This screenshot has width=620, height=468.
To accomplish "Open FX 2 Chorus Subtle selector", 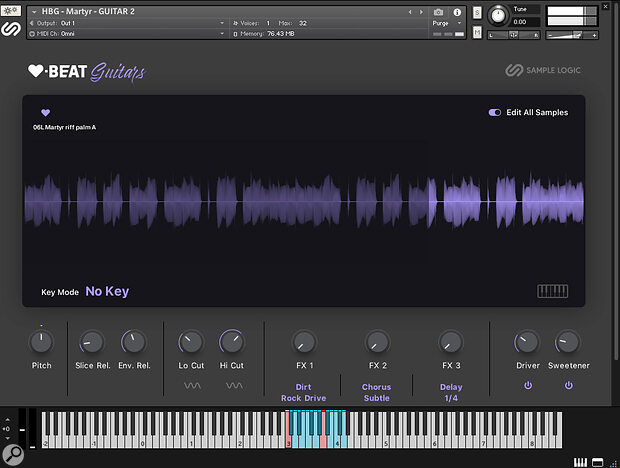I will coord(376,393).
